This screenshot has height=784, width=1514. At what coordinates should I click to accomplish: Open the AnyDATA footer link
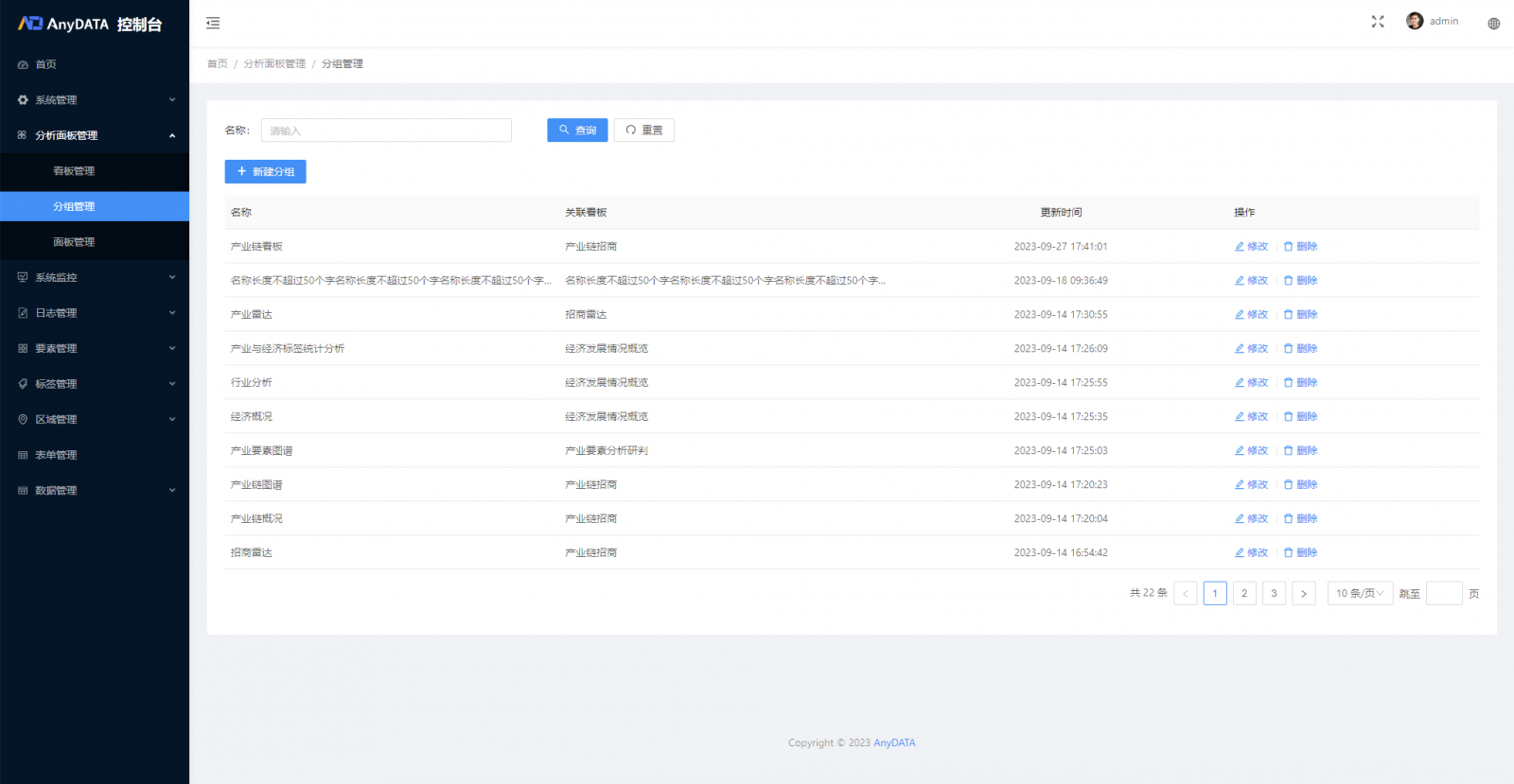(x=894, y=742)
